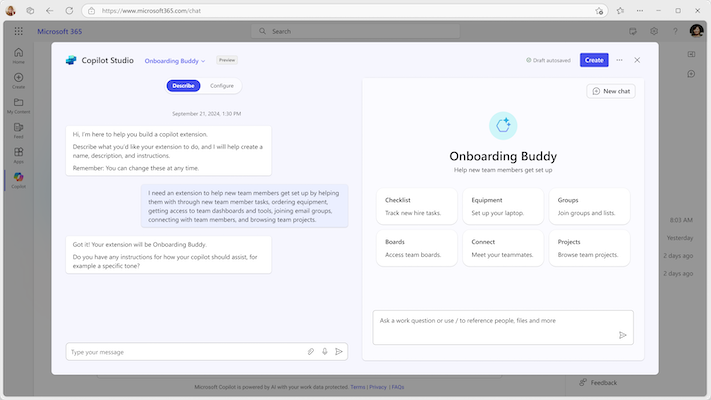
Task: Open Microsoft 365 settings gear
Action: coord(654,31)
